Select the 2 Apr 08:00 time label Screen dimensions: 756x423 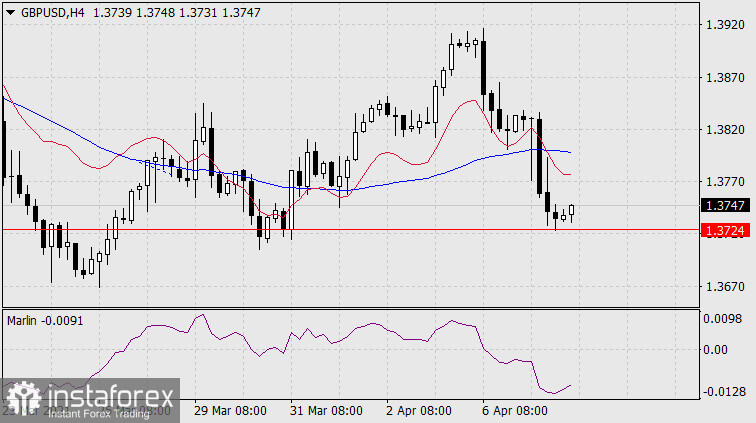click(x=418, y=411)
